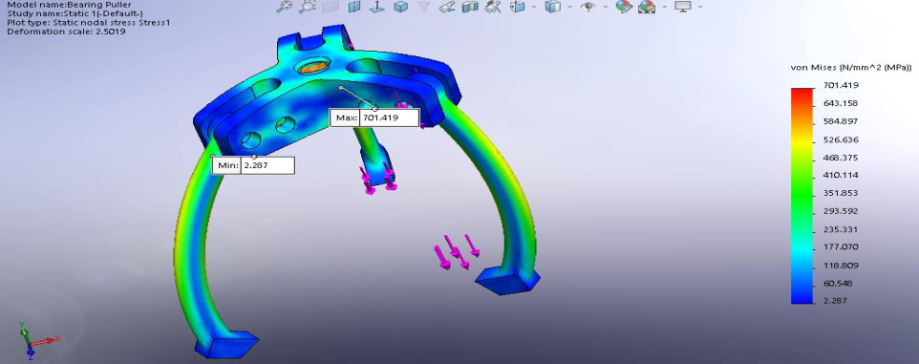Click the 526.636 legend value
The image size is (919, 364).
(x=840, y=140)
